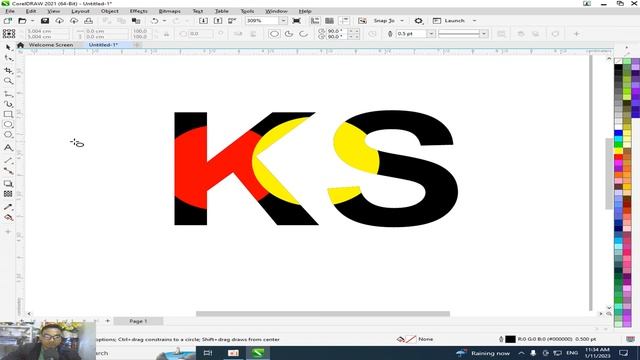Select the Arc shape mode button

304,34
